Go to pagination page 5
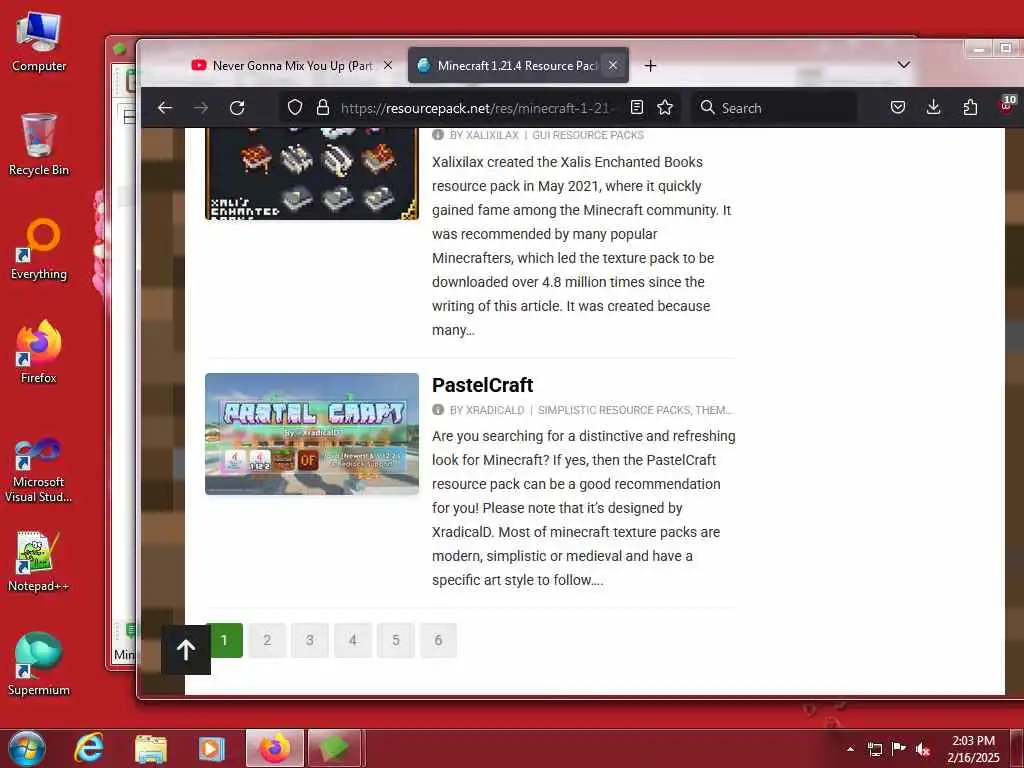This screenshot has width=1024, height=768. click(x=396, y=640)
